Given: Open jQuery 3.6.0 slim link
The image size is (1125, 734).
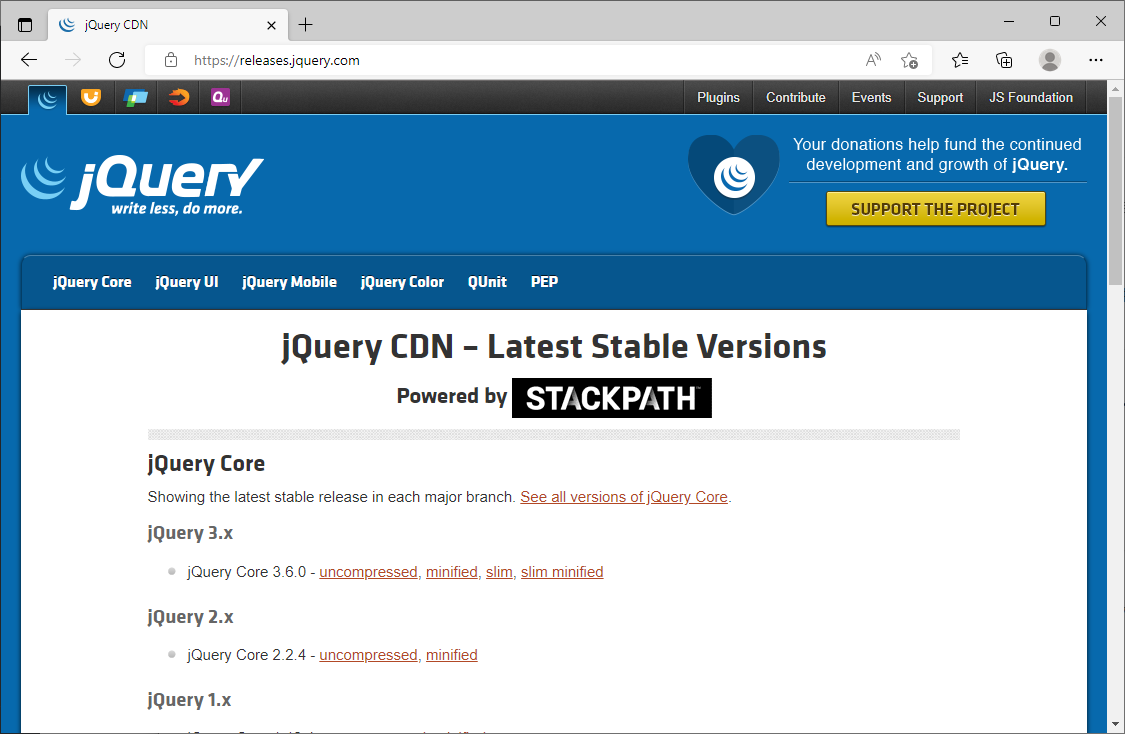Looking at the screenshot, I should (x=499, y=572).
